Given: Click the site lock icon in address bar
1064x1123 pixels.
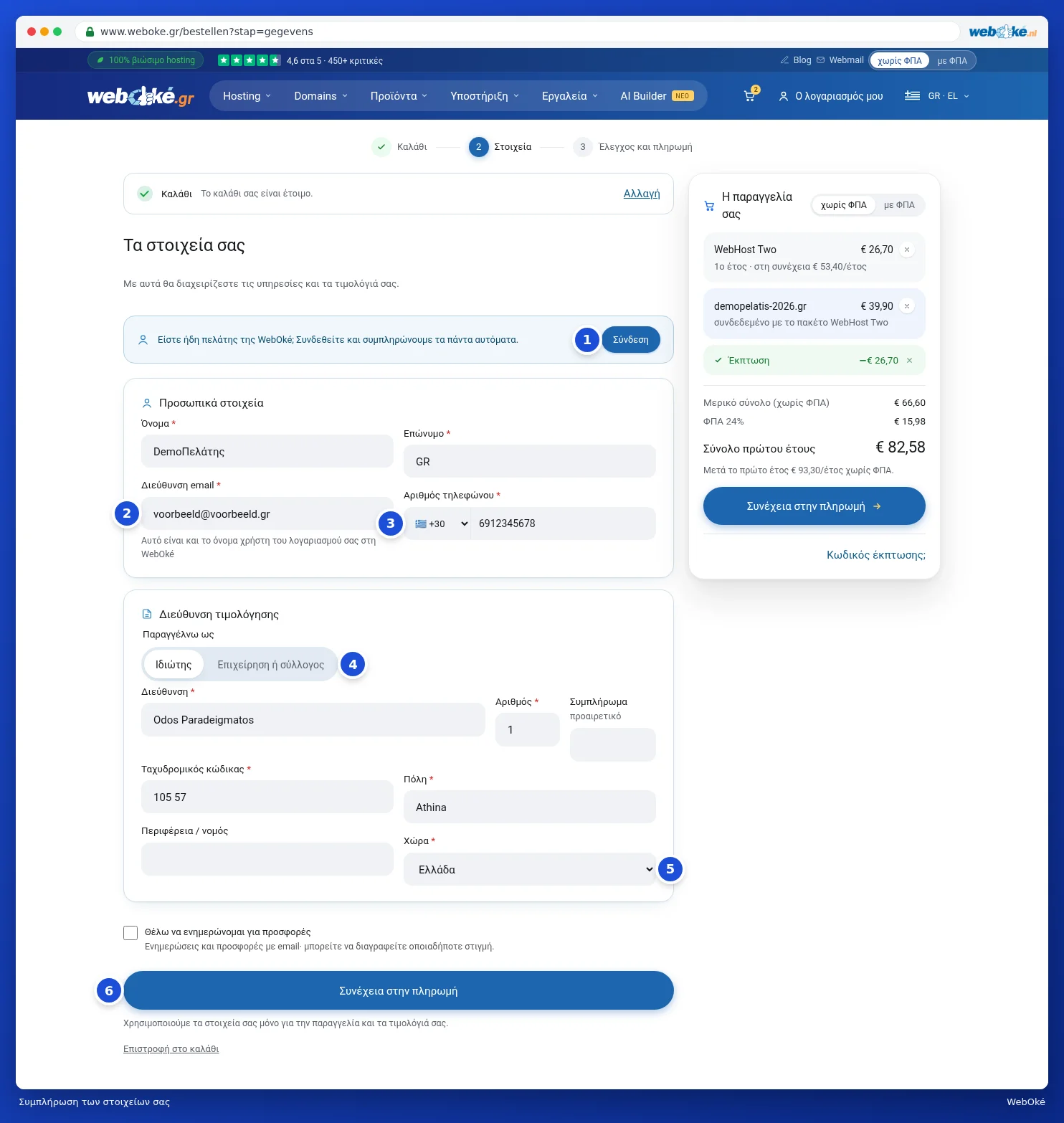Looking at the screenshot, I should pyautogui.click(x=90, y=32).
